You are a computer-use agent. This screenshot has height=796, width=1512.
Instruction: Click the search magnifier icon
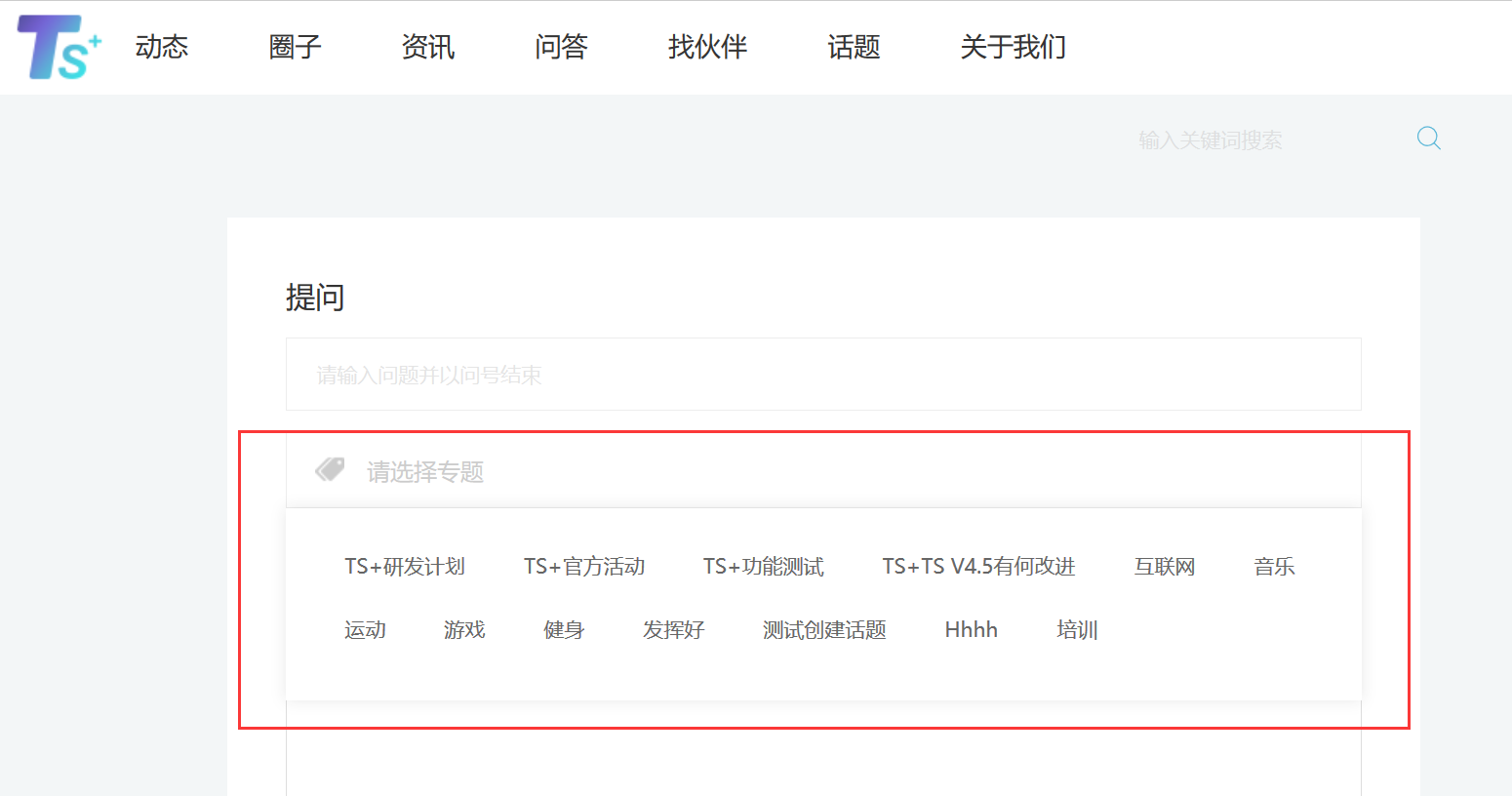tap(1428, 139)
